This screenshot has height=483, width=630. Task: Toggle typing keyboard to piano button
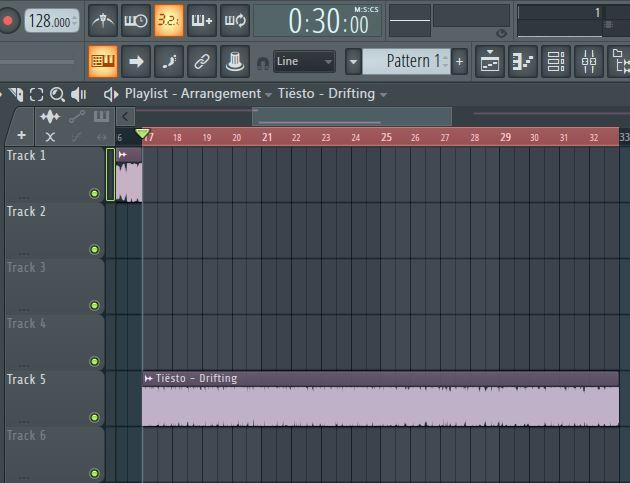pos(103,61)
